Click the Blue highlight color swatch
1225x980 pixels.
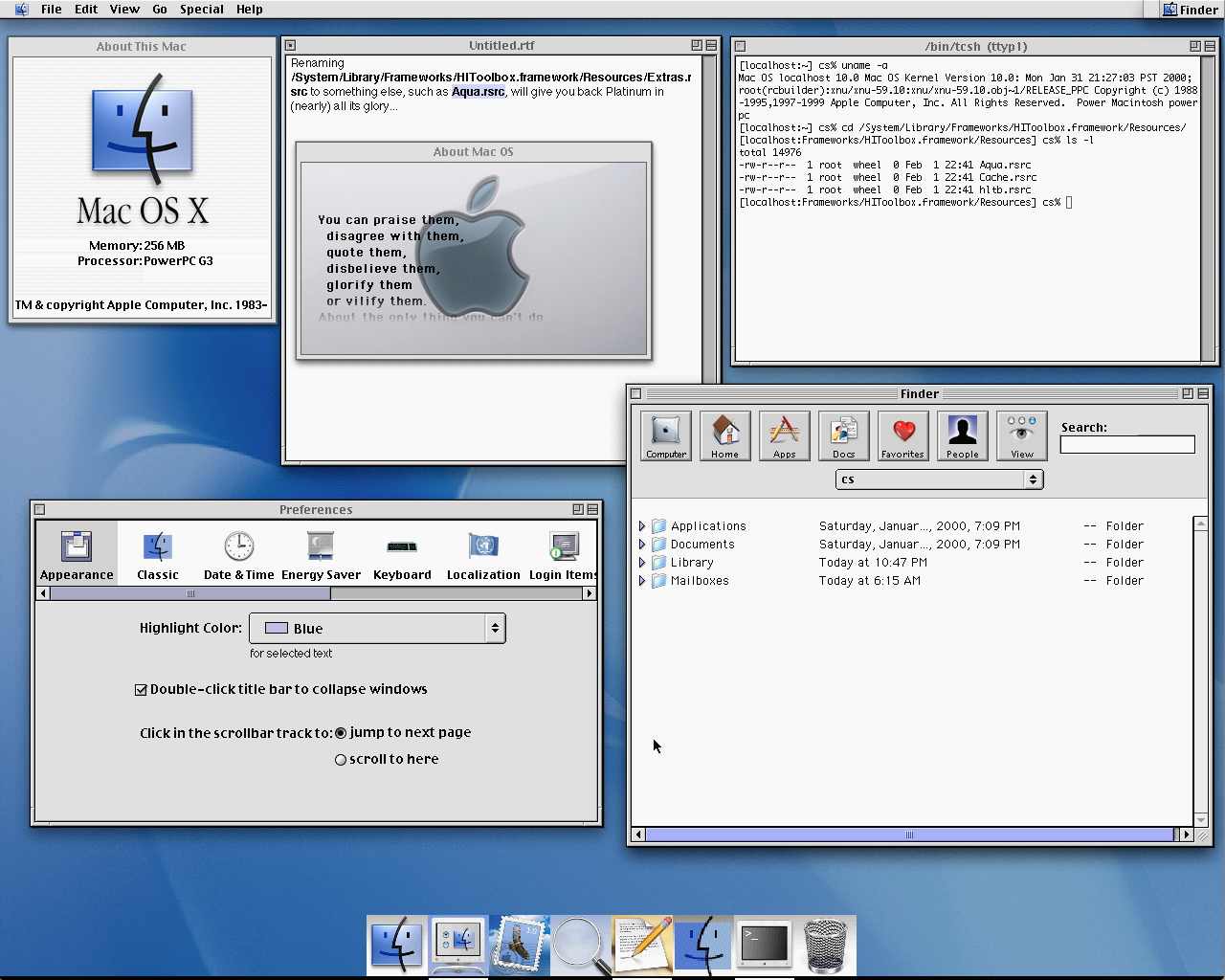coord(277,629)
